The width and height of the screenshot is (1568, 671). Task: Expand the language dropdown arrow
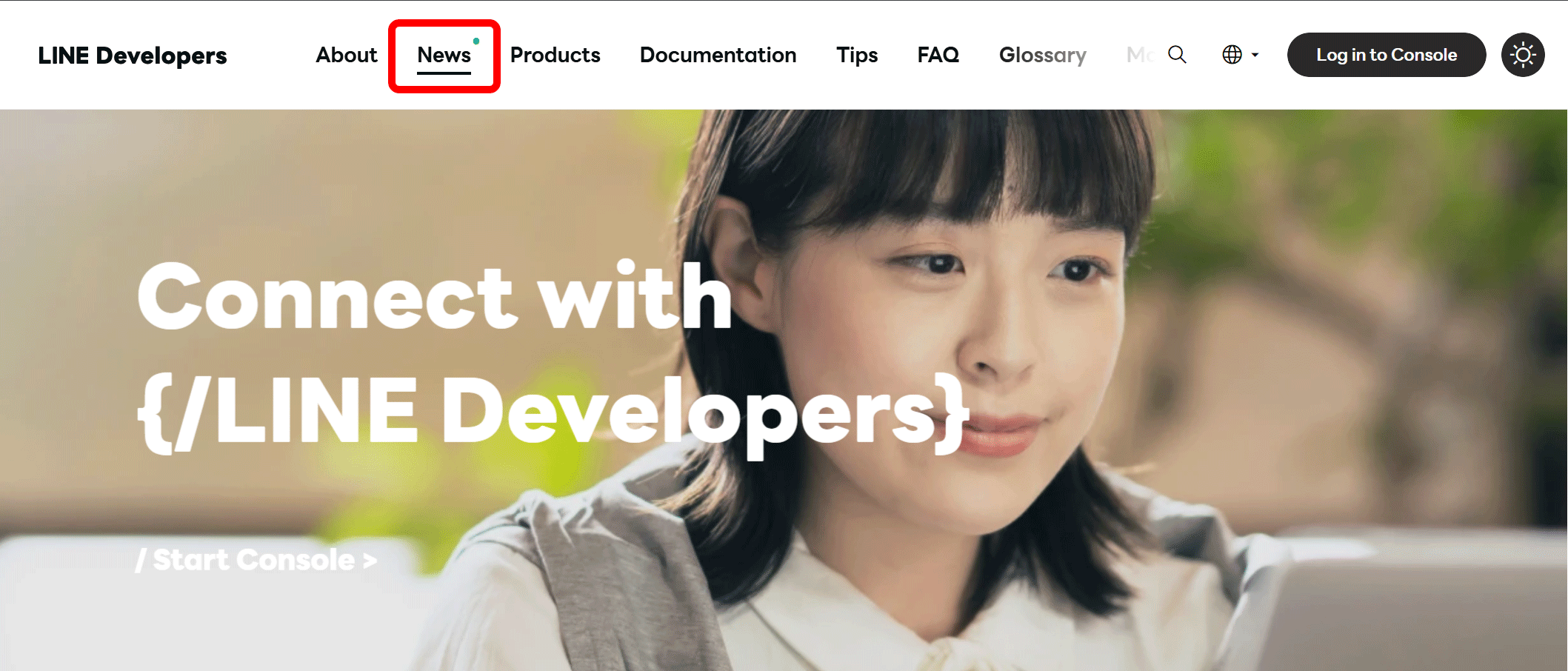point(1255,55)
